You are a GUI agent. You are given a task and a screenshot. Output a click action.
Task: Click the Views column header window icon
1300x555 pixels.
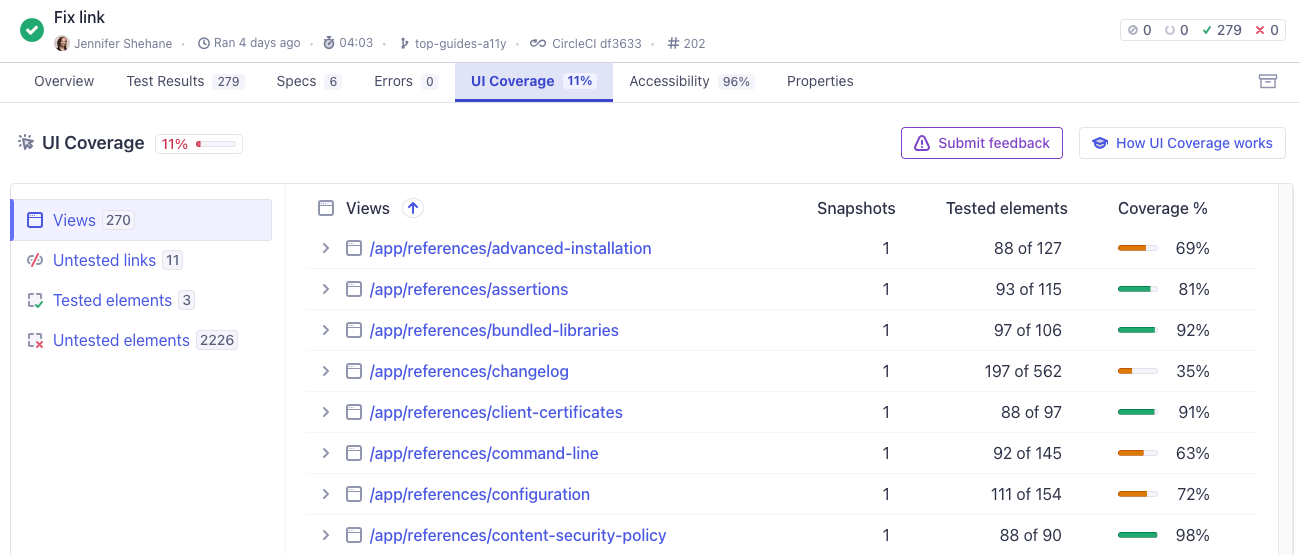tap(325, 208)
